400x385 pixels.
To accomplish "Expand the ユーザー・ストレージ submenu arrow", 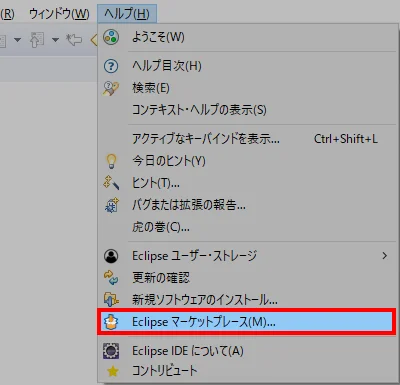I will coord(385,256).
